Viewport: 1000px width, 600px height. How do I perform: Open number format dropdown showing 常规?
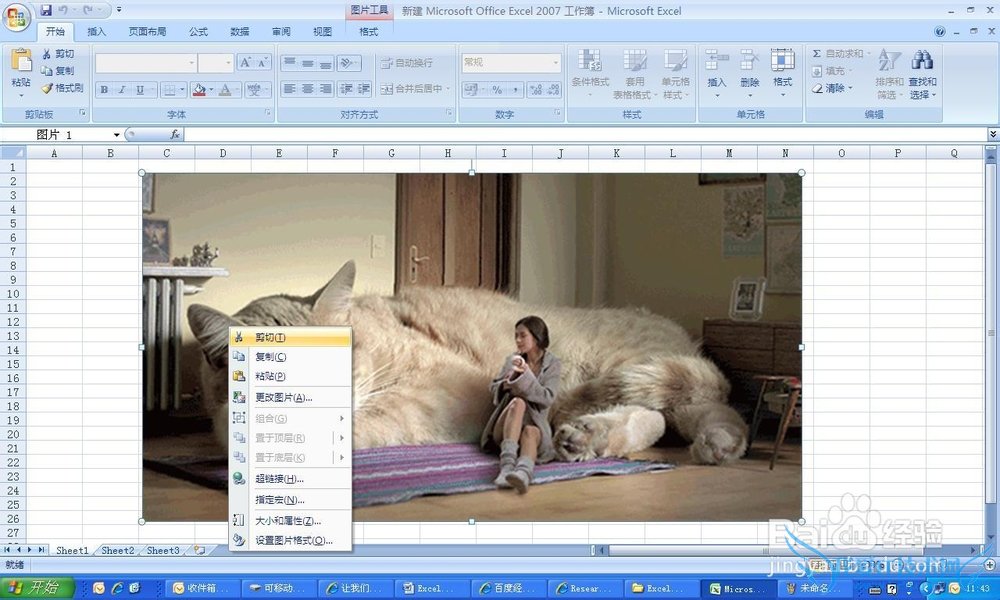point(511,62)
